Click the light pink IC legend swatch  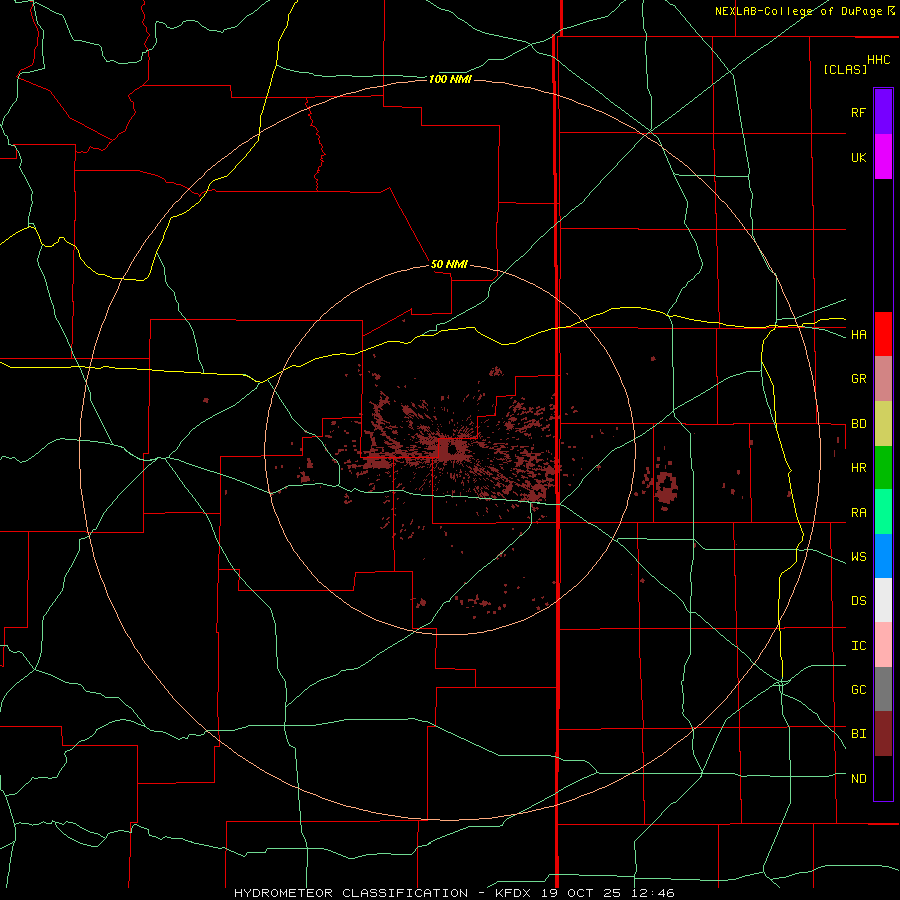point(883,645)
